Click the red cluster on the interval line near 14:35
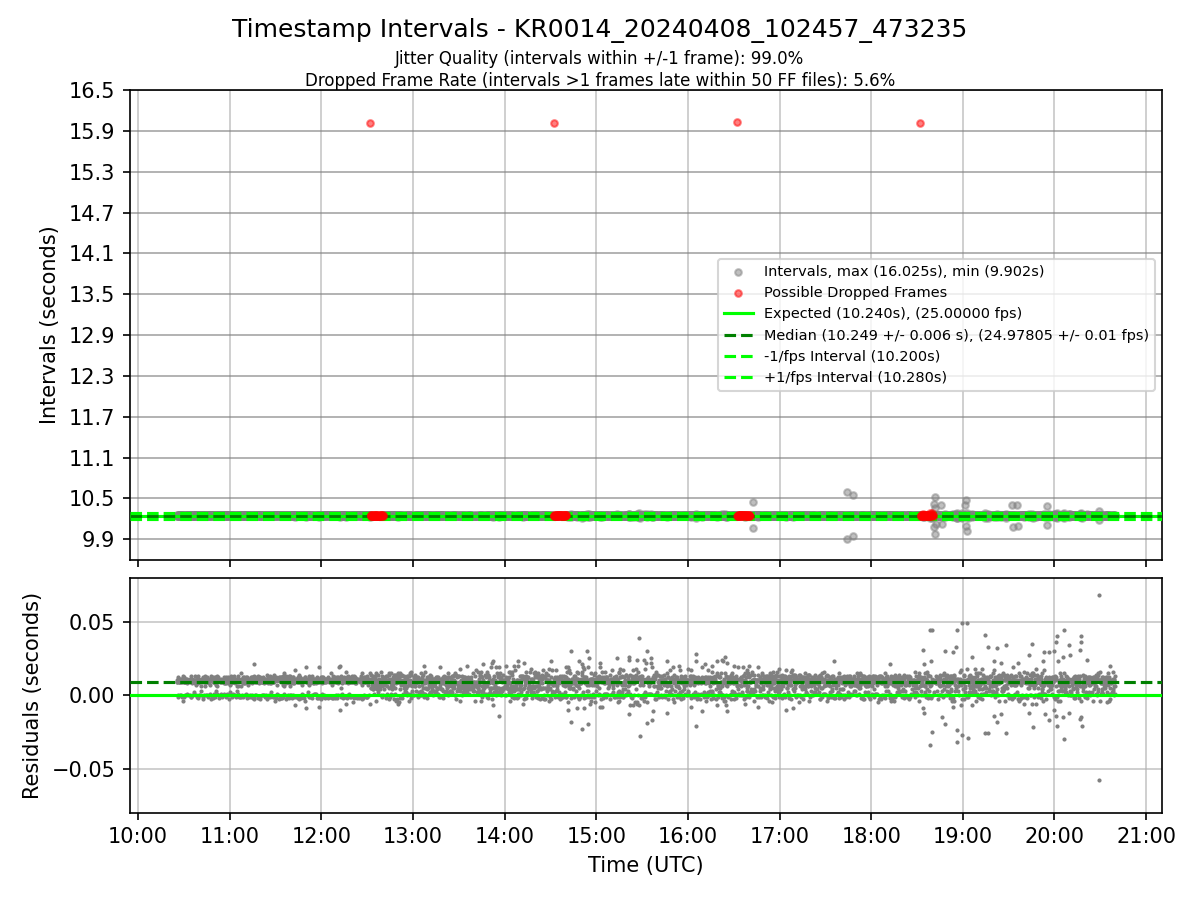Image resolution: width=1200 pixels, height=900 pixels. click(560, 516)
